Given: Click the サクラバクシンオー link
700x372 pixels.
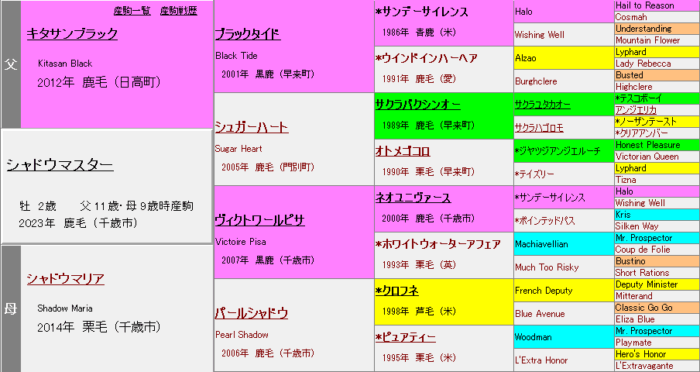Looking at the screenshot, I should [x=418, y=104].
